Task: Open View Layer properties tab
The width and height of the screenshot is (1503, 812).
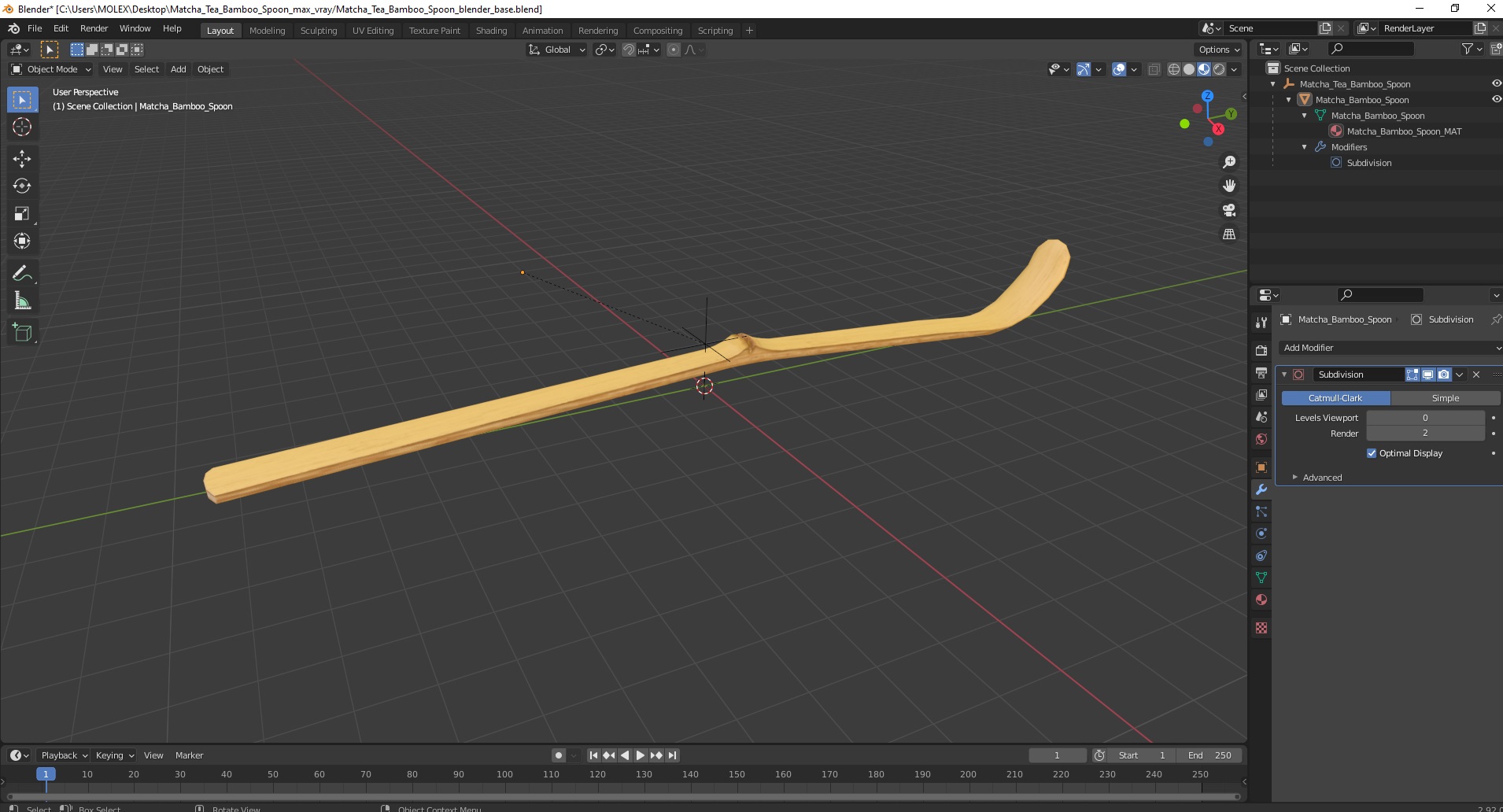Action: tap(1261, 394)
